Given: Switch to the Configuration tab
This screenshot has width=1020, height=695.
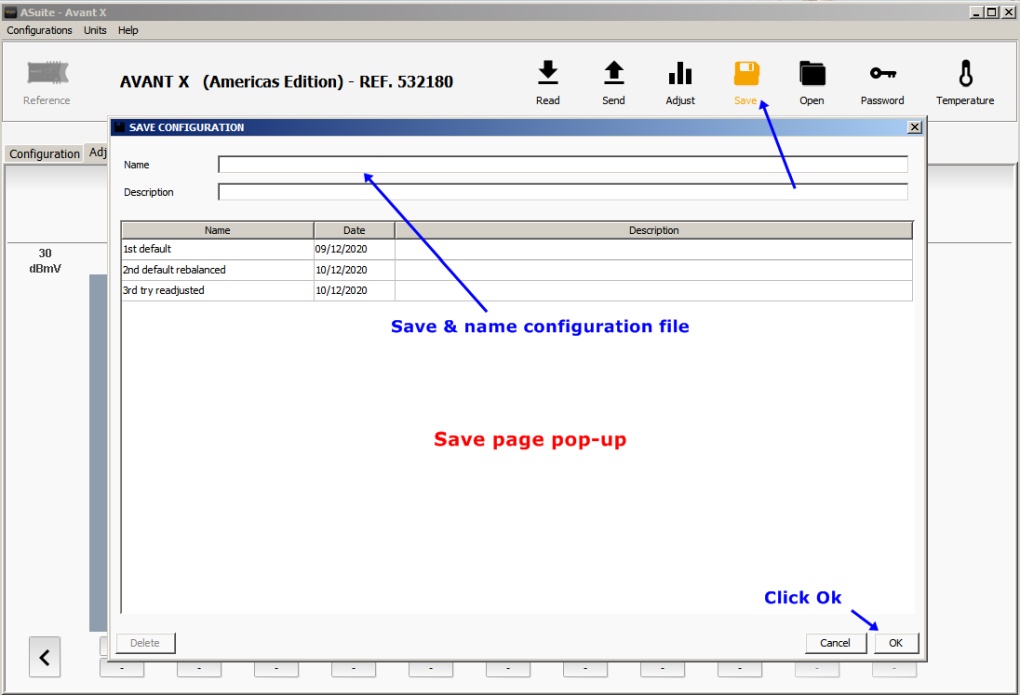Looking at the screenshot, I should [x=44, y=154].
